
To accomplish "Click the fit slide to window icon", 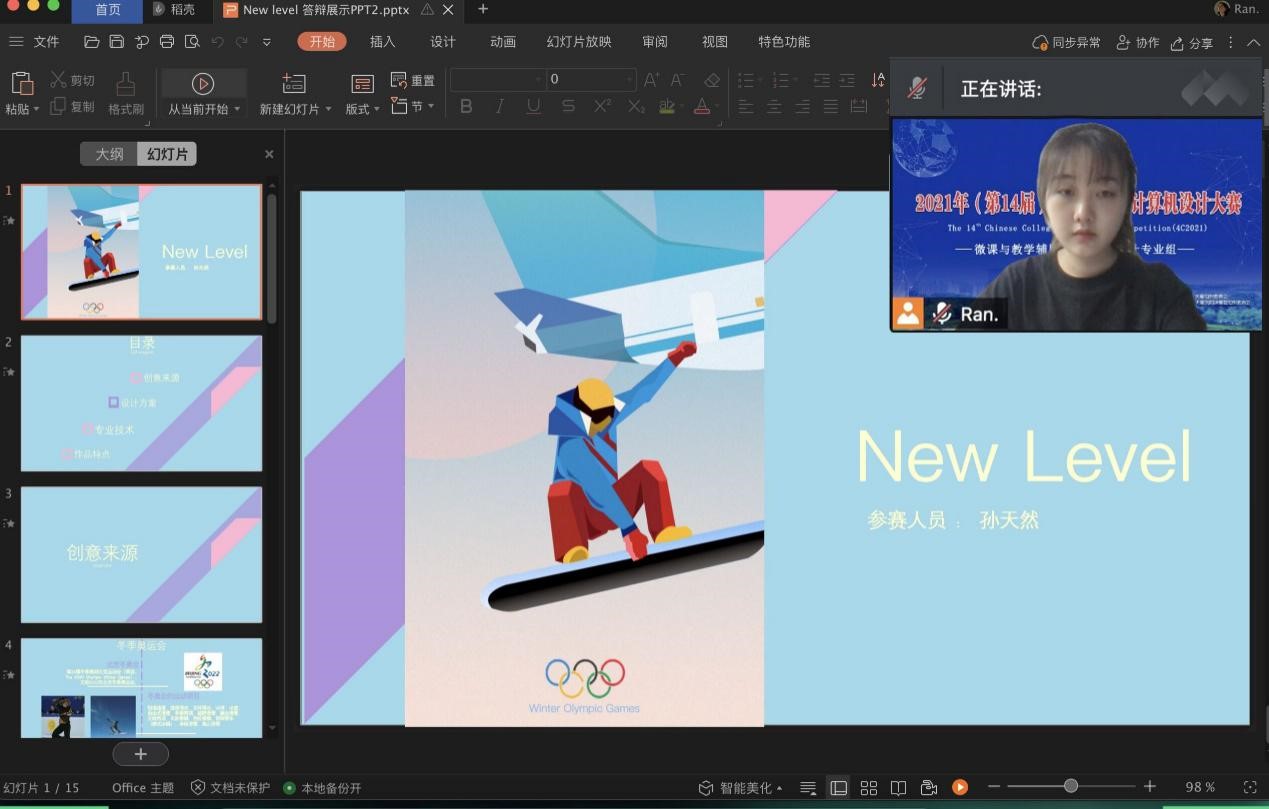I will 1250,788.
